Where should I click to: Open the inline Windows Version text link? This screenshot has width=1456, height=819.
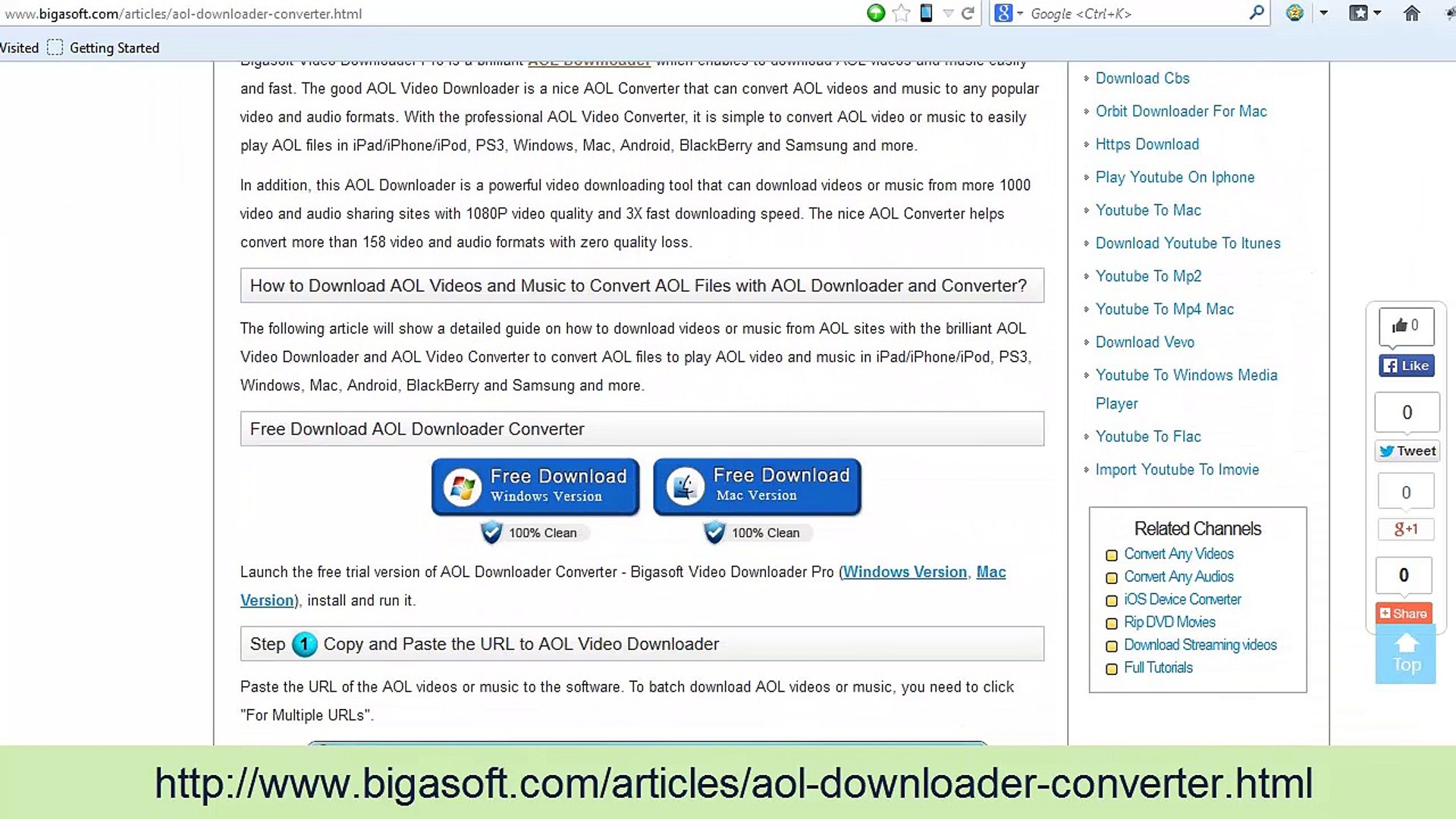905,572
